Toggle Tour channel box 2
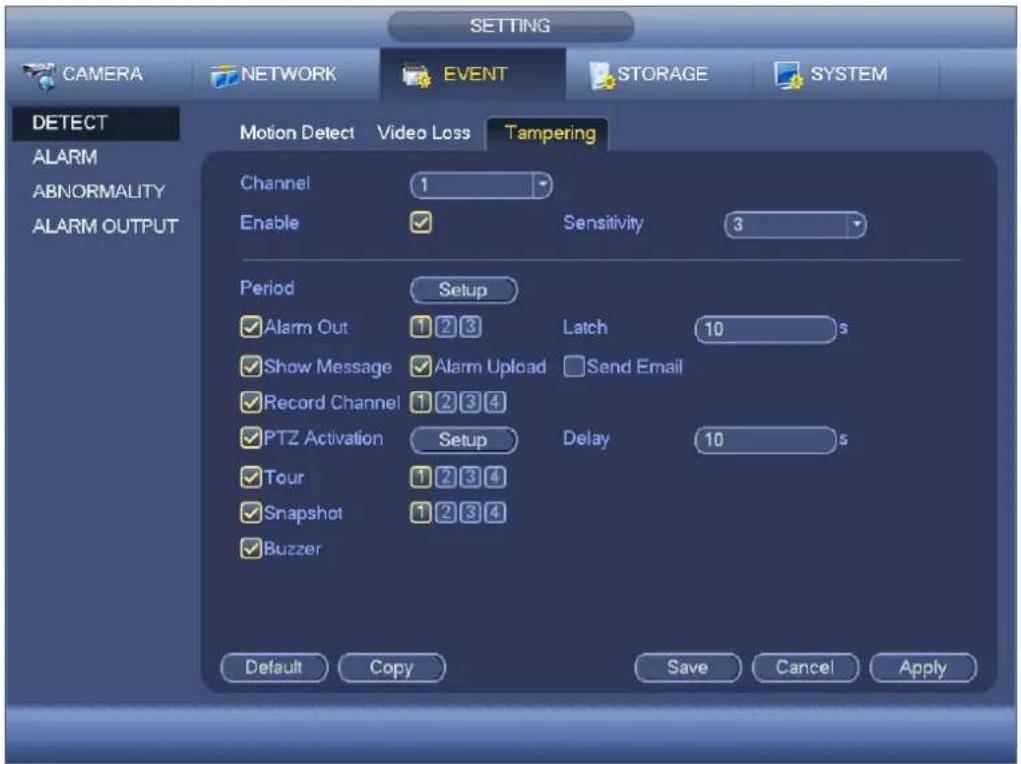 [445, 477]
